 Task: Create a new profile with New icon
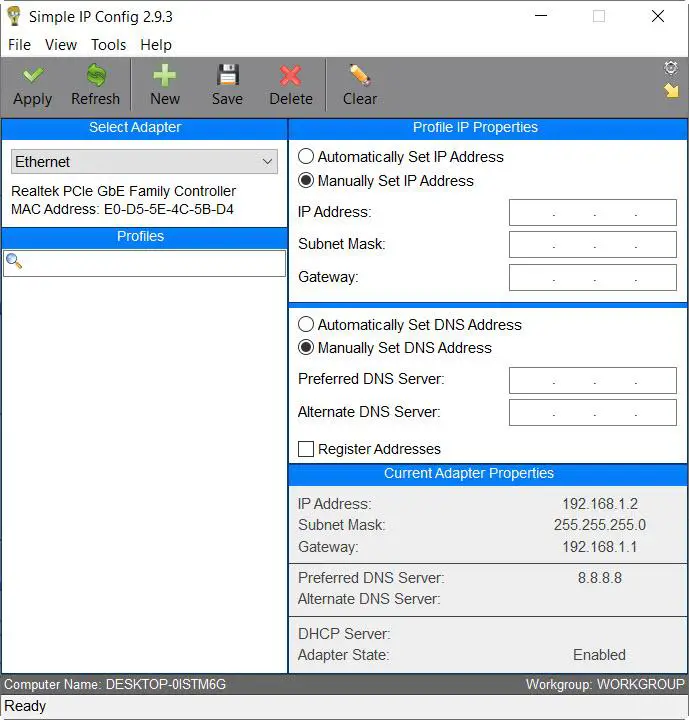coord(164,75)
